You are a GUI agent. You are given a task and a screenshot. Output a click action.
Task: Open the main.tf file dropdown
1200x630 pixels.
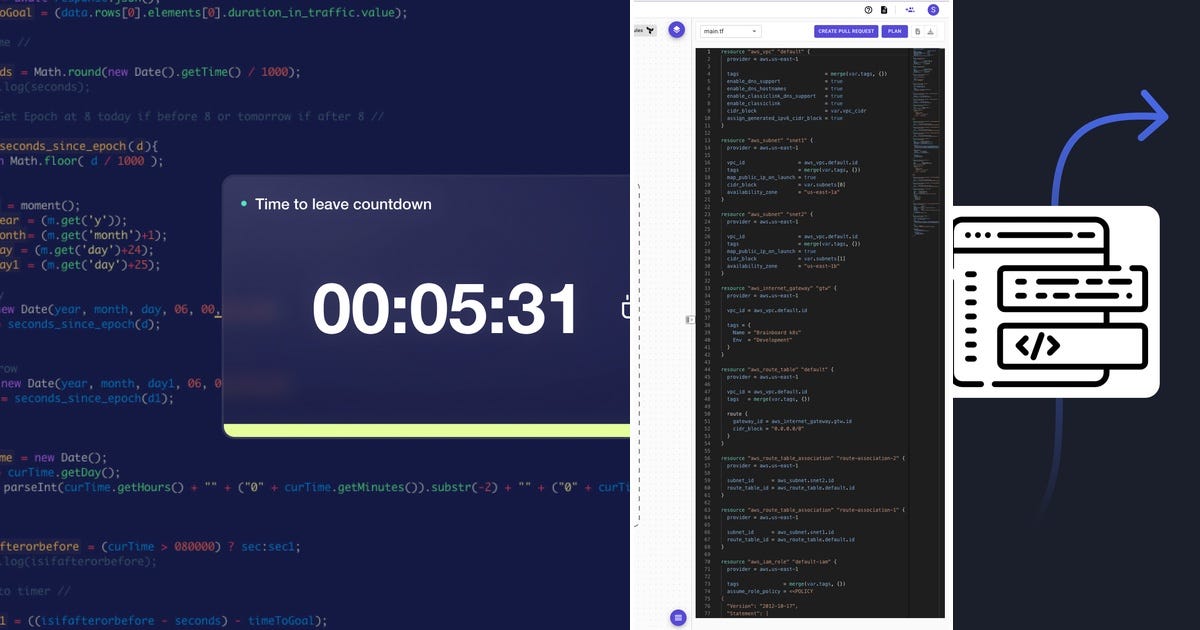[728, 30]
